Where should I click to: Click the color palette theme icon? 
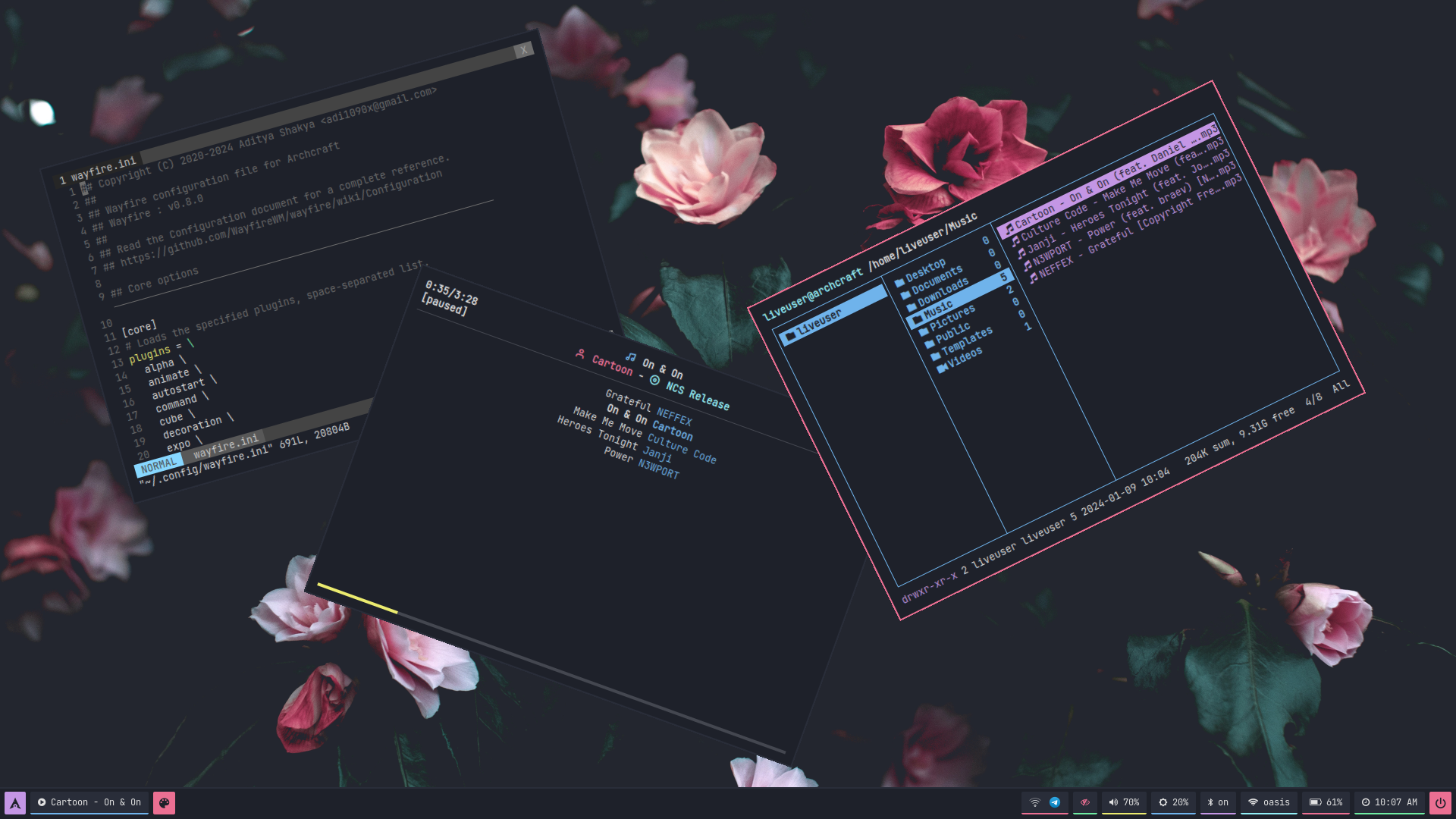164,802
